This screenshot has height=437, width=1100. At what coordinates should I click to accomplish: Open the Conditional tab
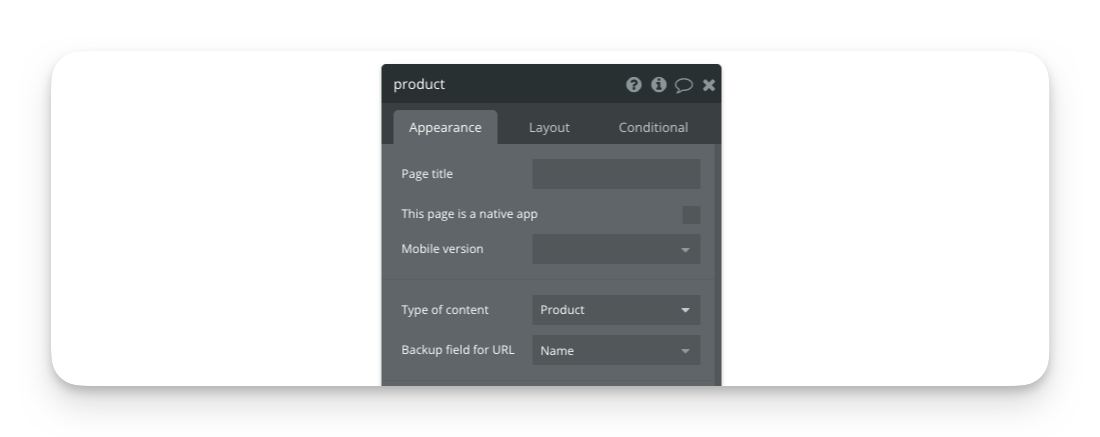pos(653,128)
